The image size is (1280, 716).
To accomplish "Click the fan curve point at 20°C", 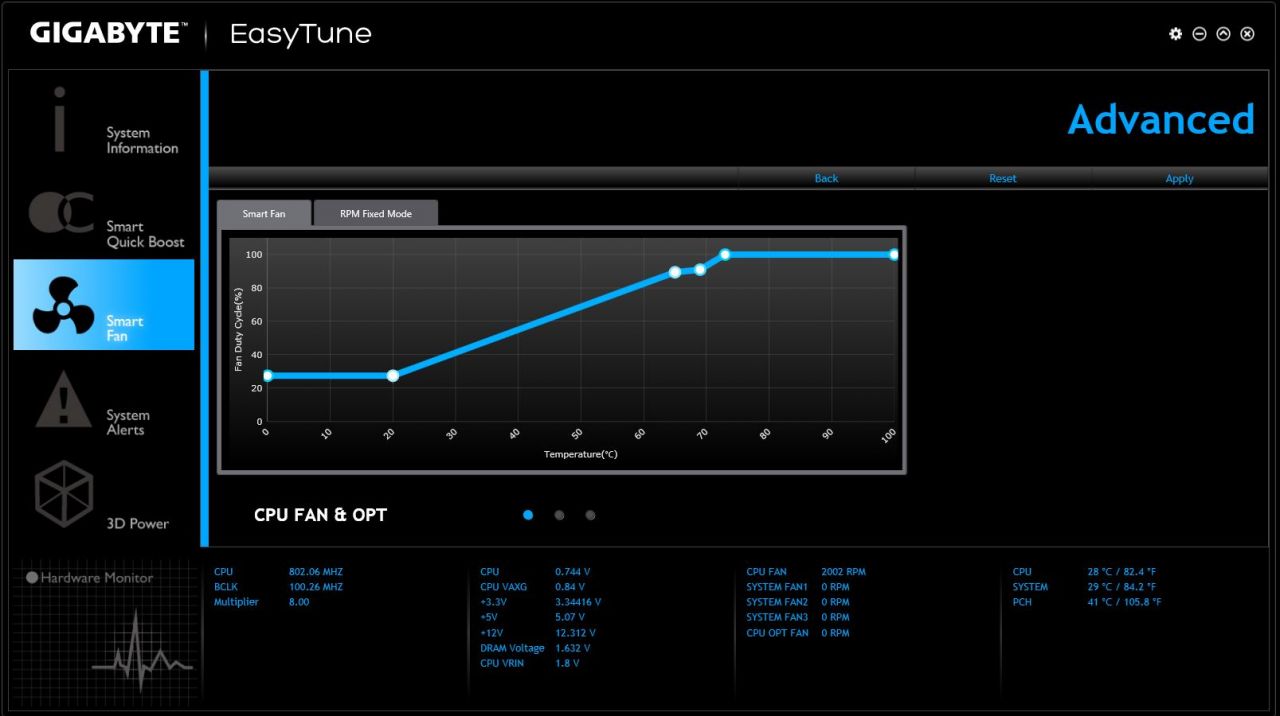I will coord(393,376).
